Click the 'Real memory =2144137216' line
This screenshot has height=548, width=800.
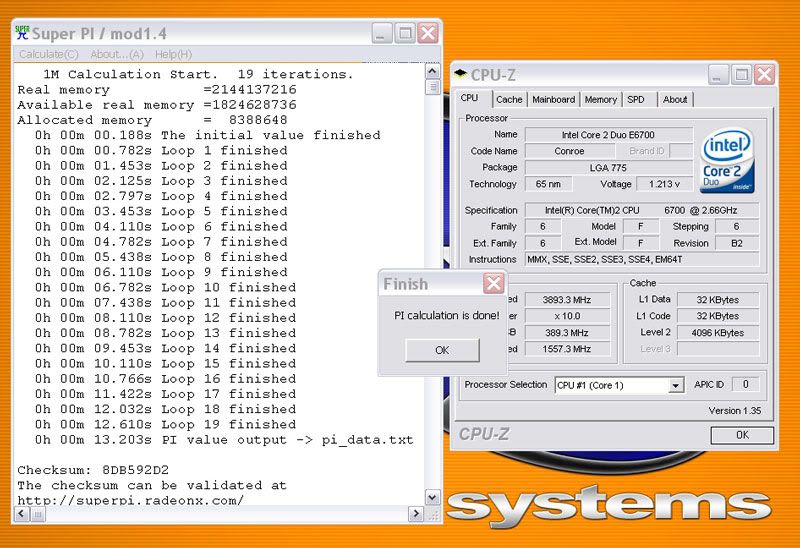(x=157, y=89)
